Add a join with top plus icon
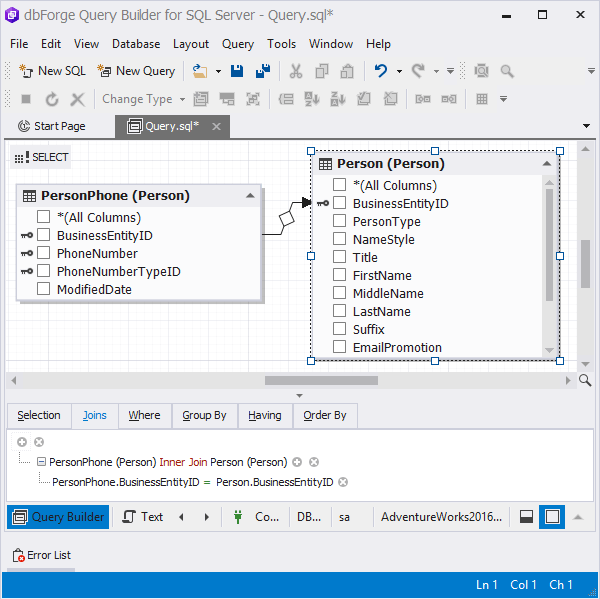The image size is (600, 599). pos(22,442)
